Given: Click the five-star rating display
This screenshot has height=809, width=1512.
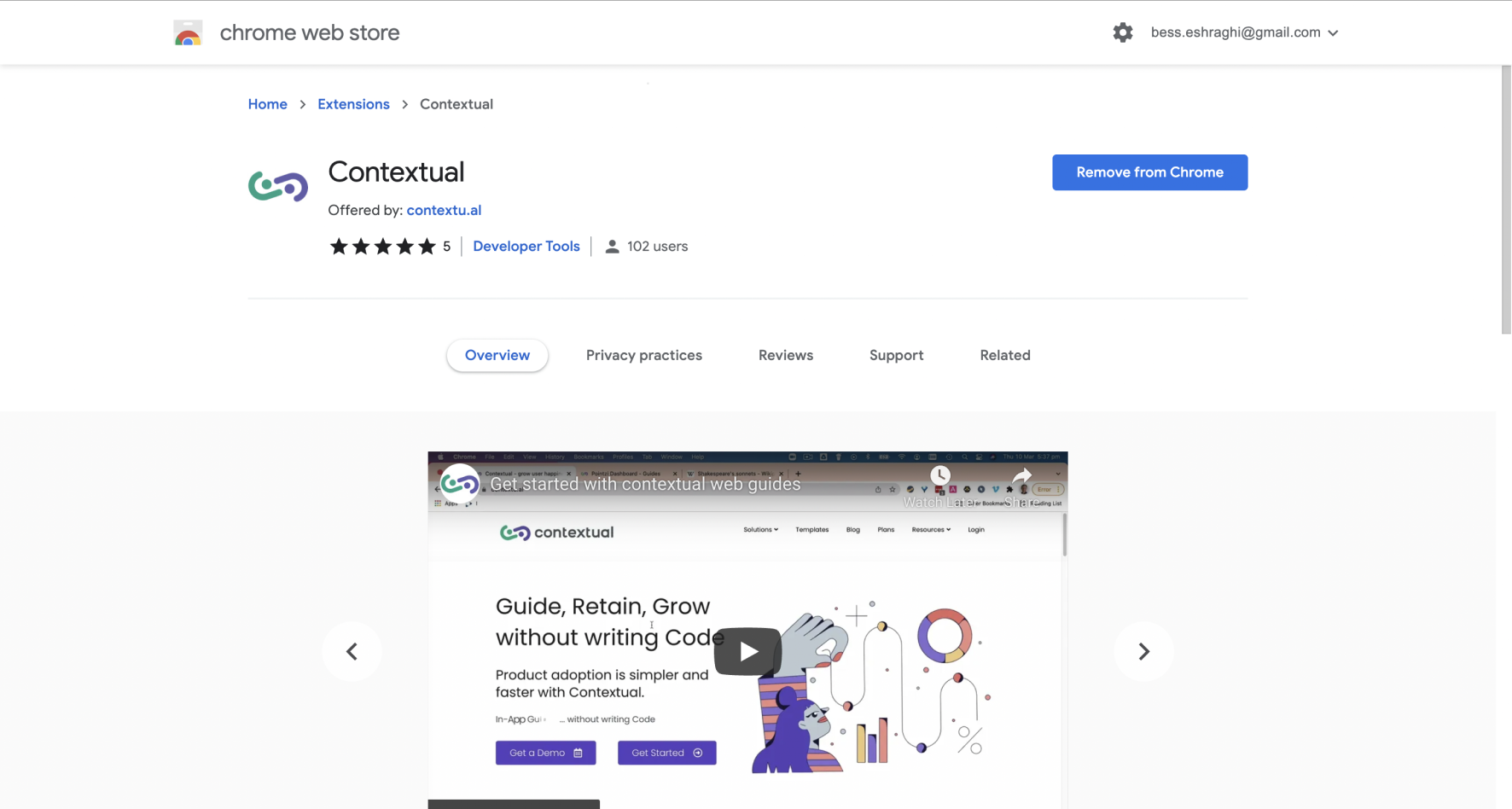Looking at the screenshot, I should [383, 247].
